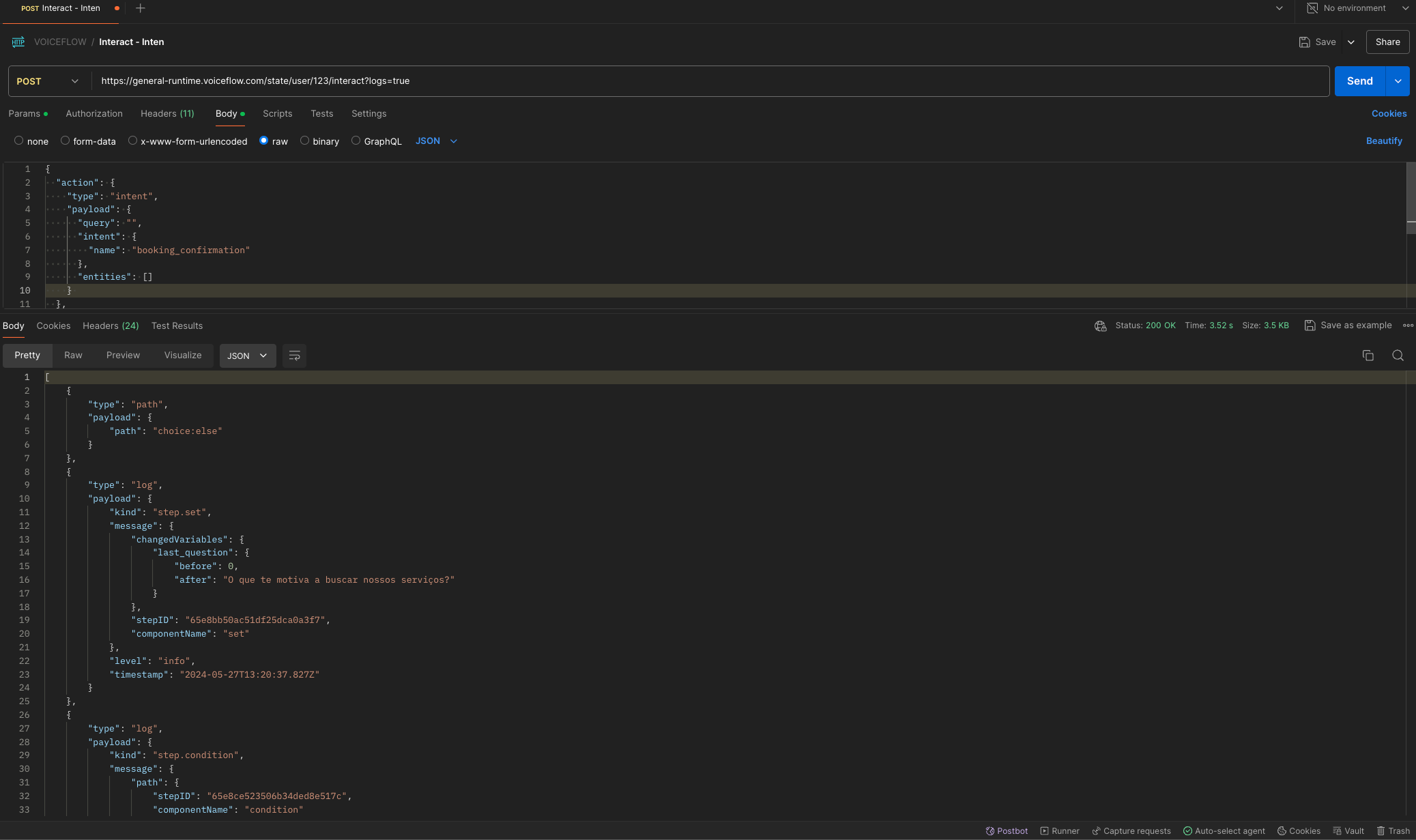Open the response more options ellipsis
Viewport: 1416px width, 840px height.
[1408, 325]
